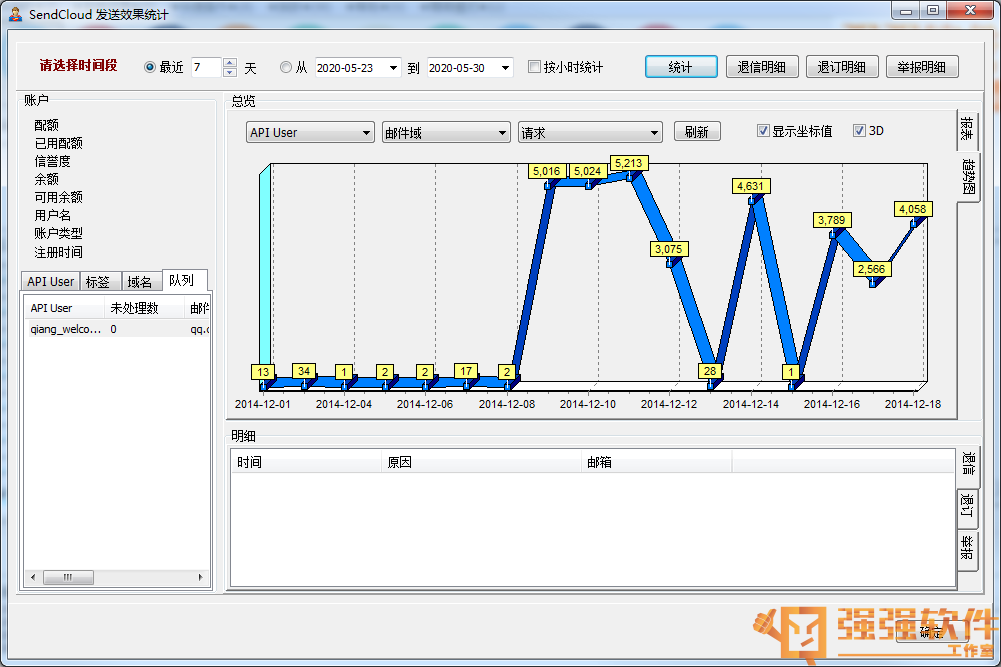Switch to the 域名 tab
Screen dimensions: 1001x667
[140, 281]
